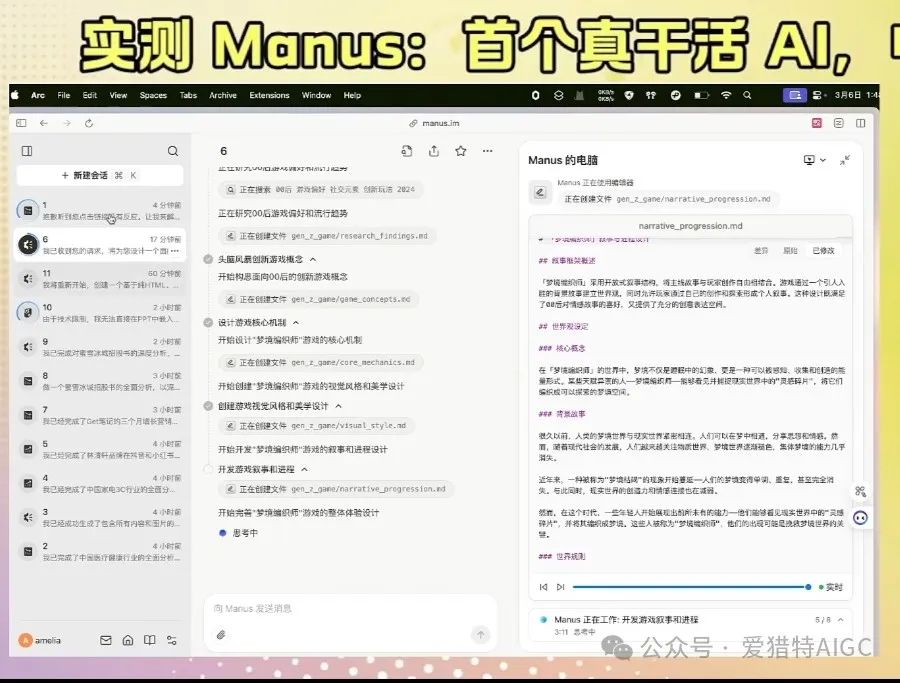
Task: Attach a file with the paperclip icon
Action: [x=221, y=634]
